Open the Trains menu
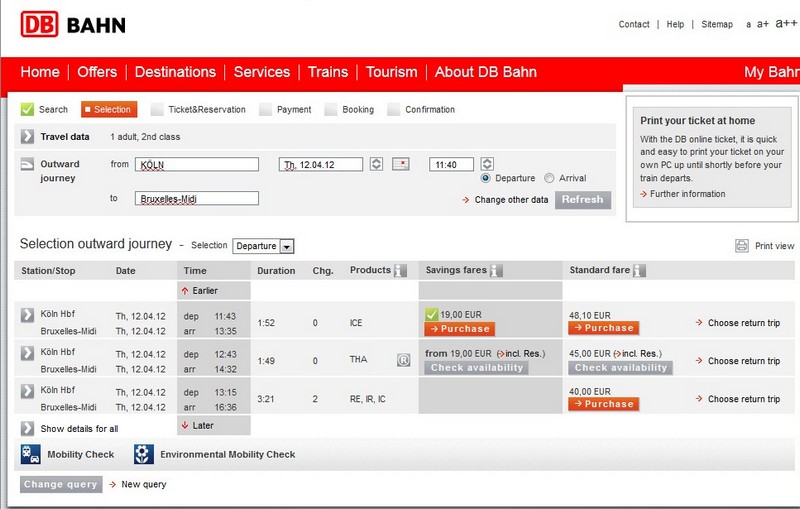Screen dimensions: 800x509 click(x=328, y=72)
